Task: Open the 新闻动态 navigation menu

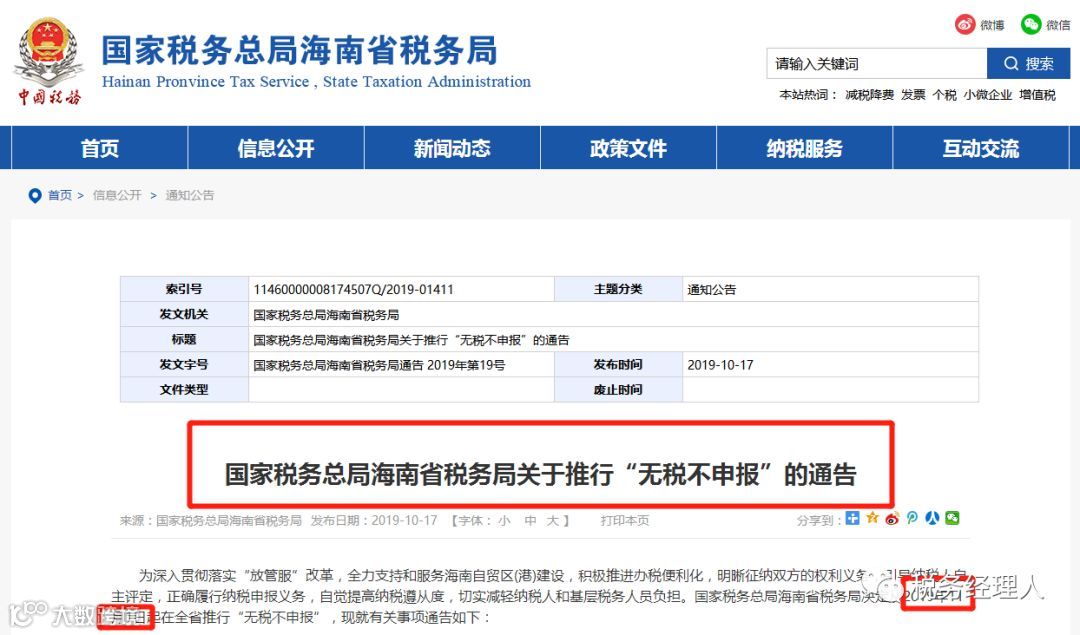Action: point(452,148)
